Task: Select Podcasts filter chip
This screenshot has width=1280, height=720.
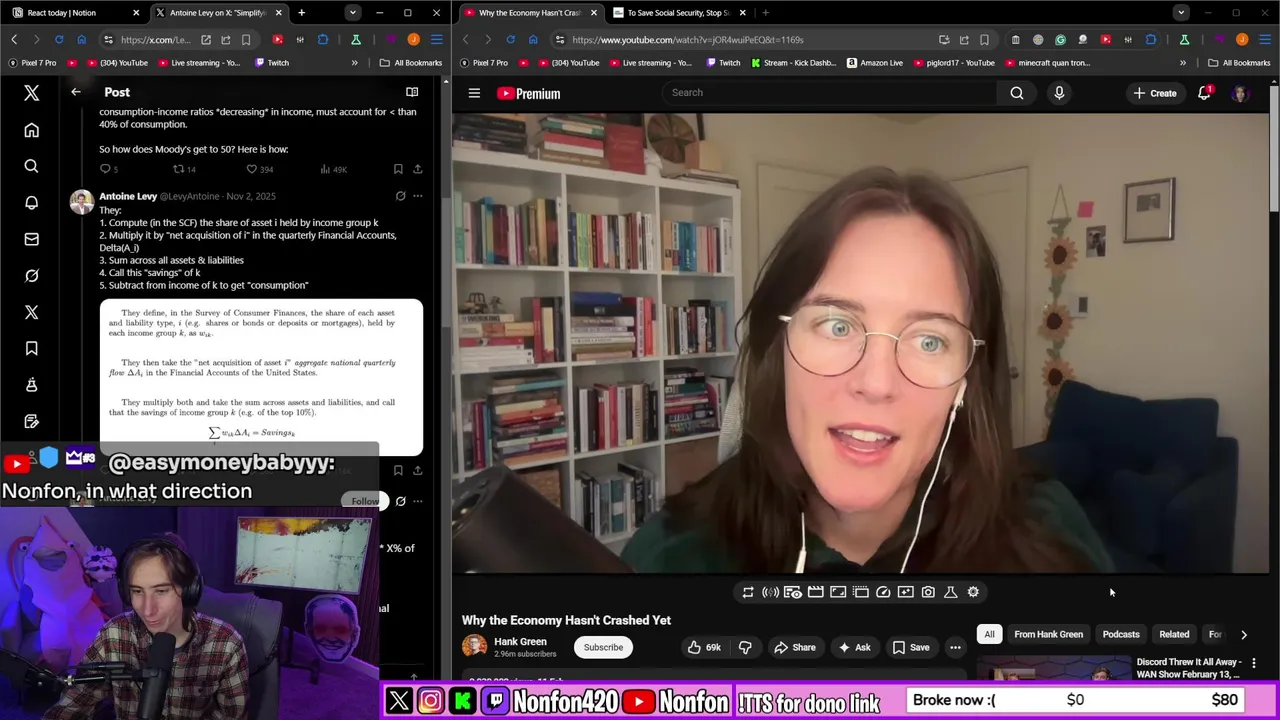Action: point(1121,634)
